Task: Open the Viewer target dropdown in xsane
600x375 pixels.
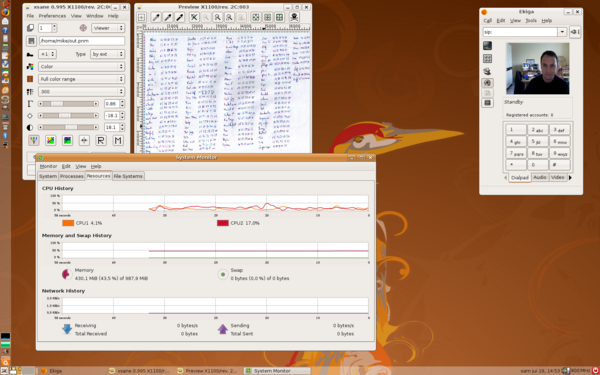Action: [x=108, y=28]
